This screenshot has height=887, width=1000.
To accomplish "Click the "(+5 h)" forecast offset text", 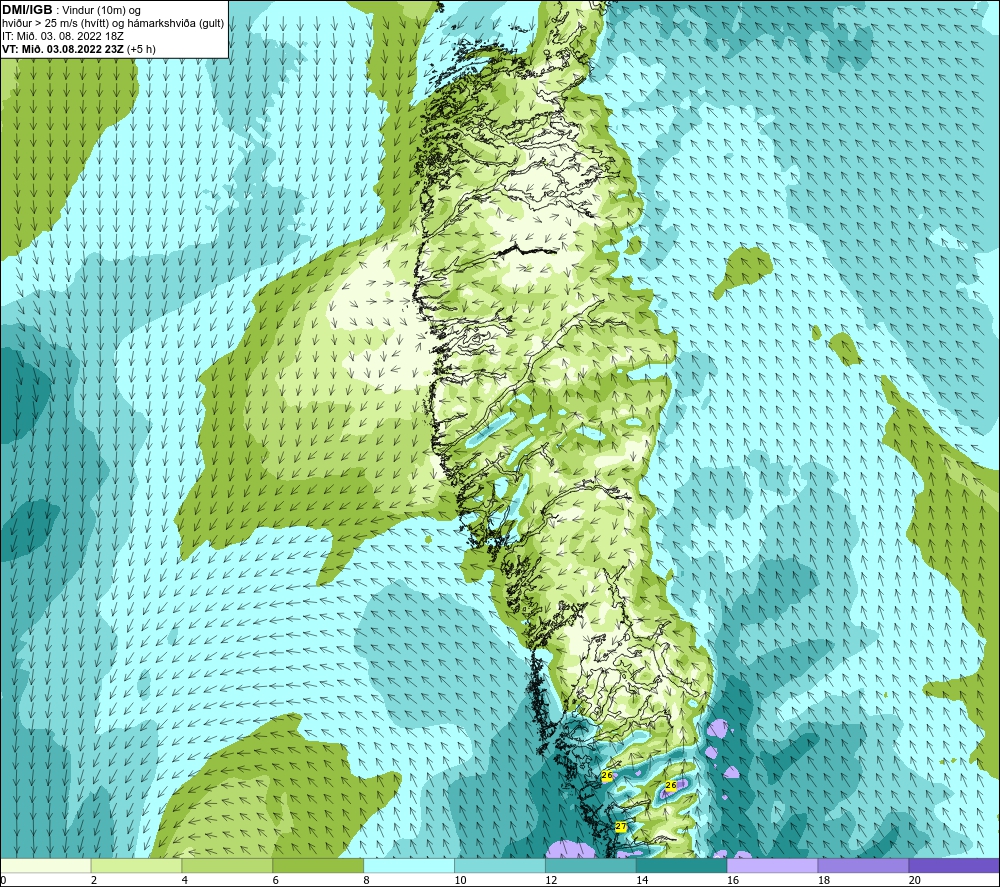I will click(x=141, y=49).
